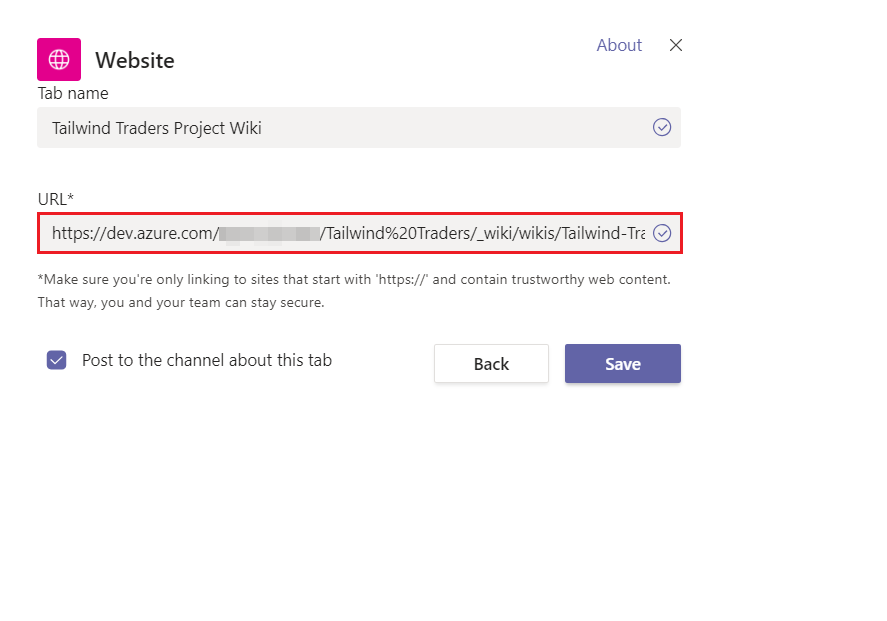Click the URL input field

[x=360, y=233]
